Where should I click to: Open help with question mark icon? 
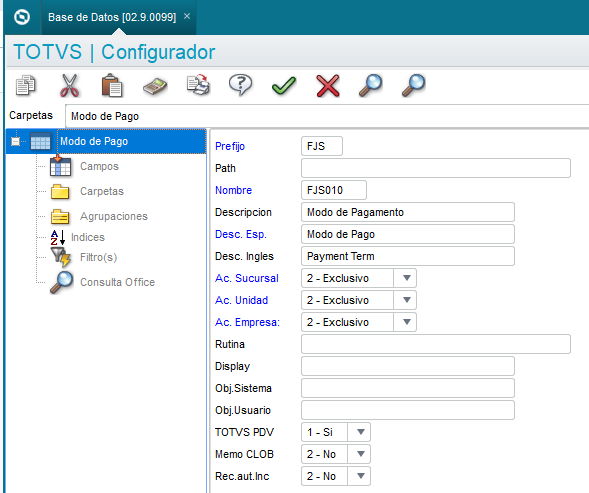241,85
